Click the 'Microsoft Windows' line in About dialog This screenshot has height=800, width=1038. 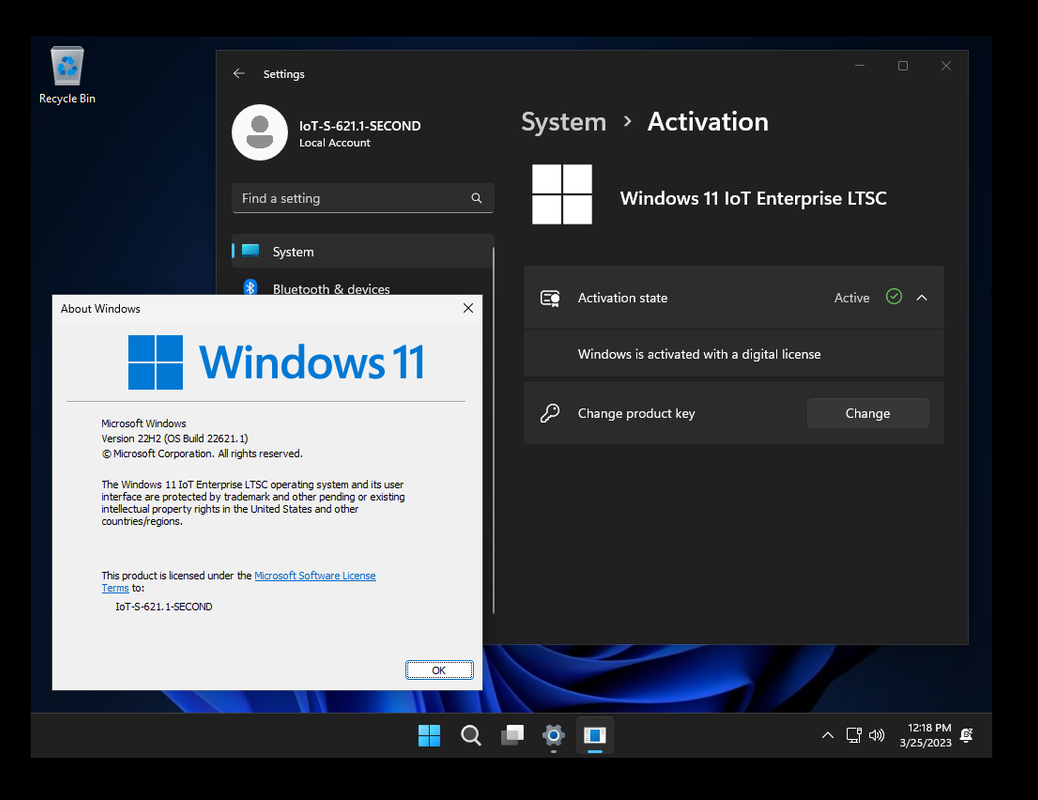click(x=144, y=423)
